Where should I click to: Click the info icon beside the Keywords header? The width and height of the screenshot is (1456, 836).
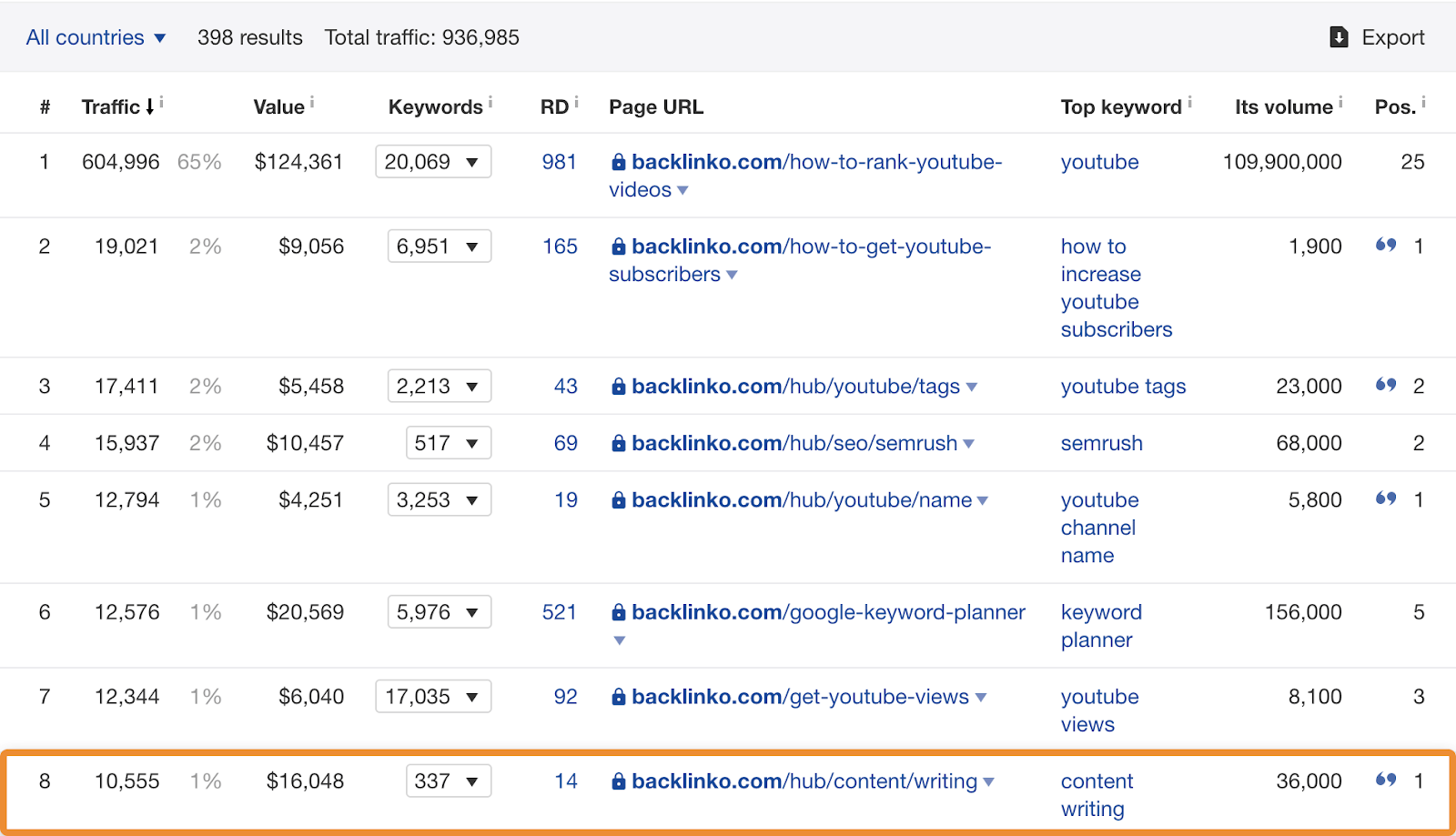[x=491, y=100]
